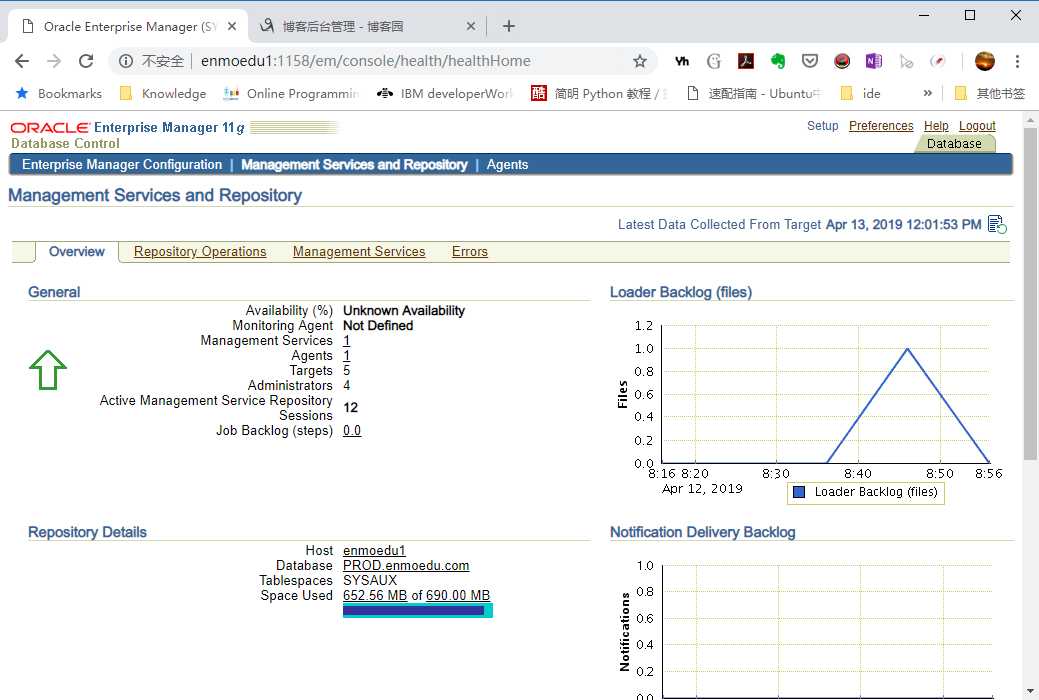Open the Job Backlog 0.0 link

[352, 431]
